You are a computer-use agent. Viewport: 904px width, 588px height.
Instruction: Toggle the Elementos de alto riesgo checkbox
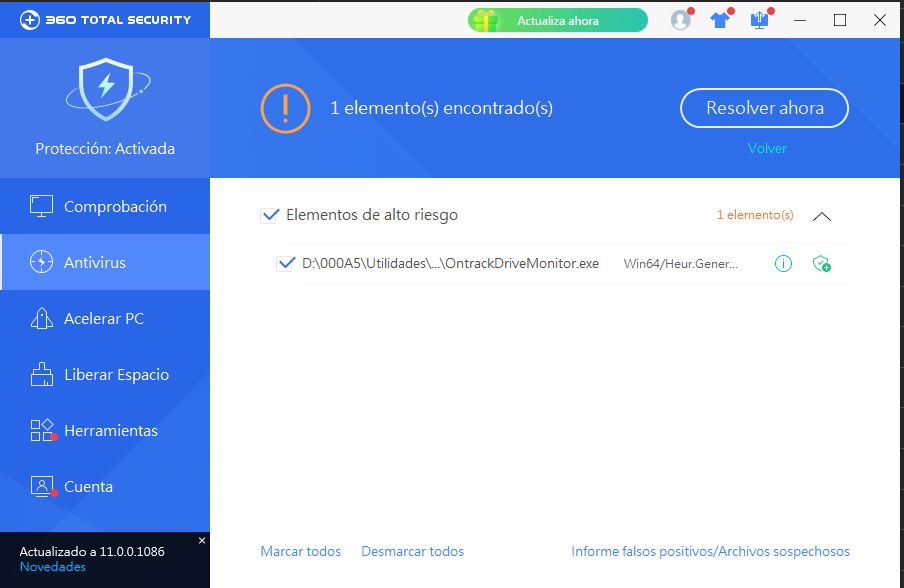tap(270, 215)
